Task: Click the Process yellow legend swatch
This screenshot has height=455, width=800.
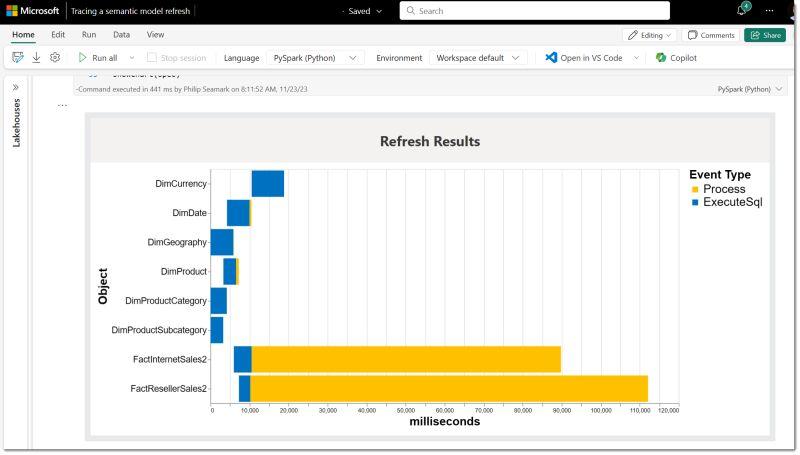Action: tap(697, 190)
